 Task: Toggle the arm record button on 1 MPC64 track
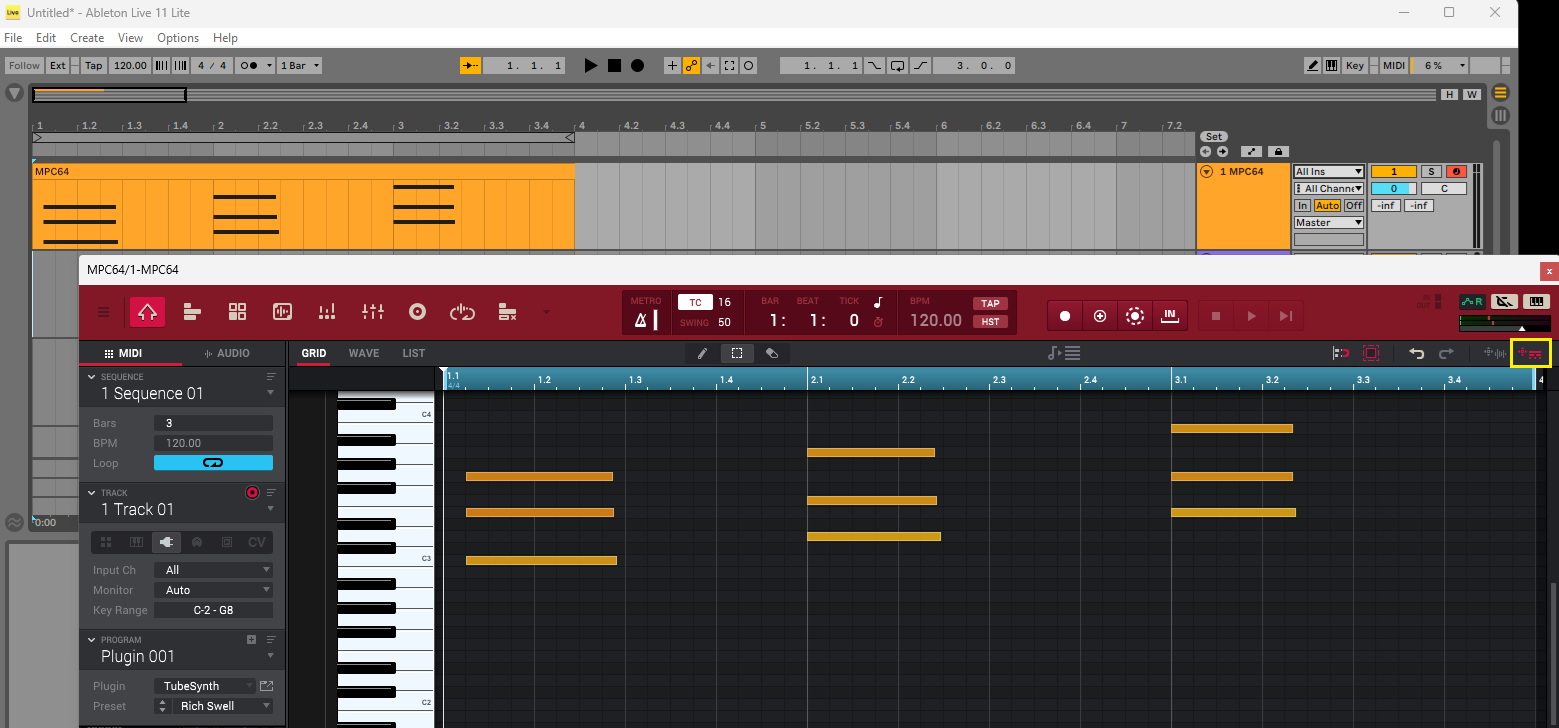tap(1456, 172)
